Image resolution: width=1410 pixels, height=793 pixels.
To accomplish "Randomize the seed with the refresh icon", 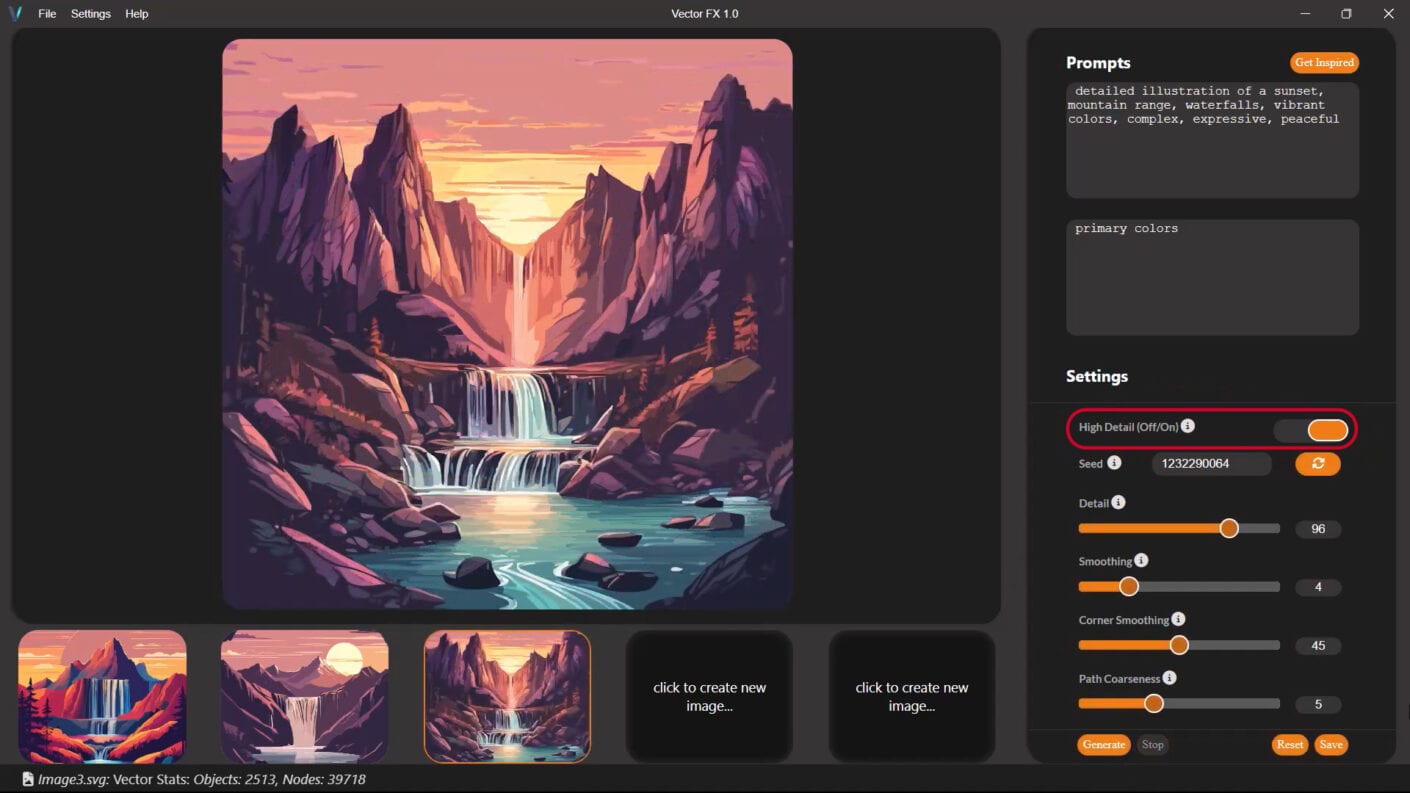I will [x=1317, y=463].
